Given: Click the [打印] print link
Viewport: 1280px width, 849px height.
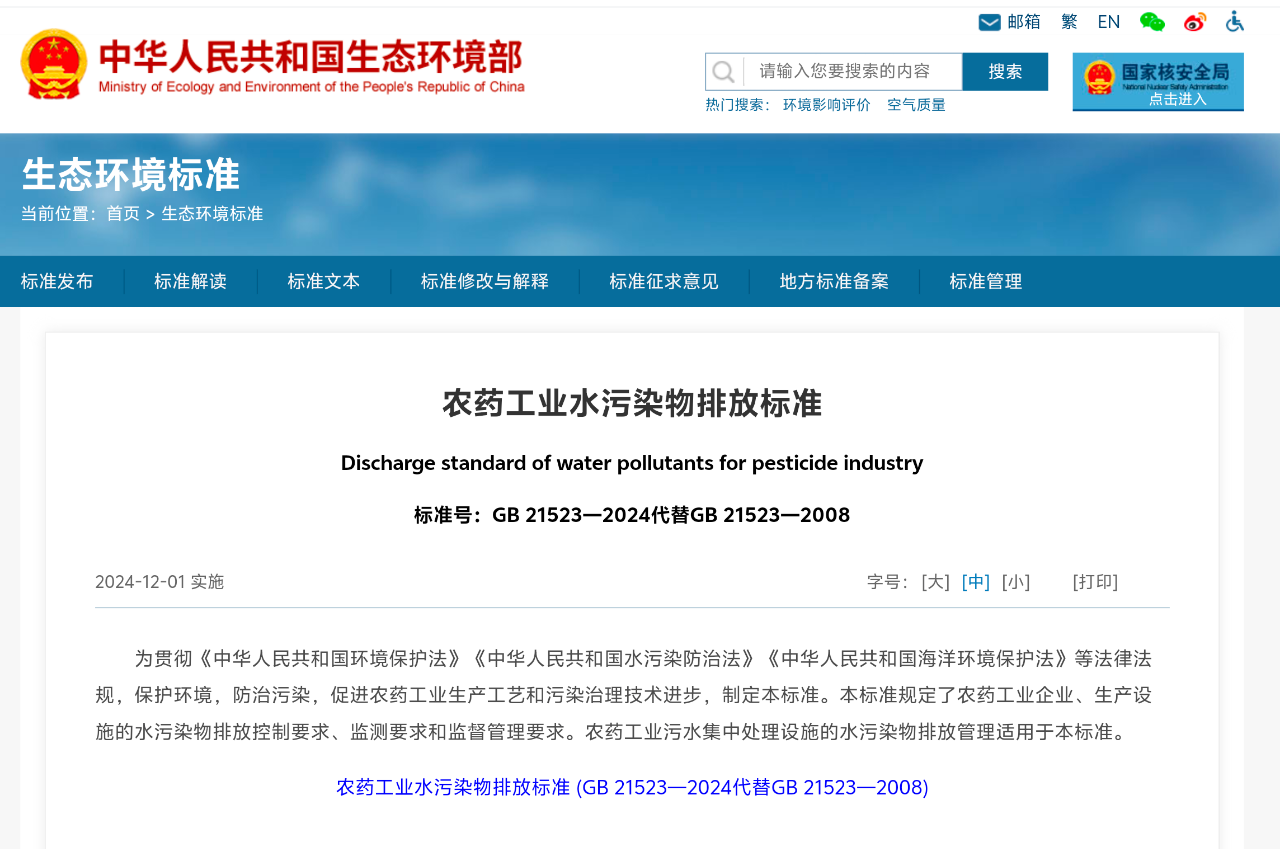Looking at the screenshot, I should click(1095, 582).
